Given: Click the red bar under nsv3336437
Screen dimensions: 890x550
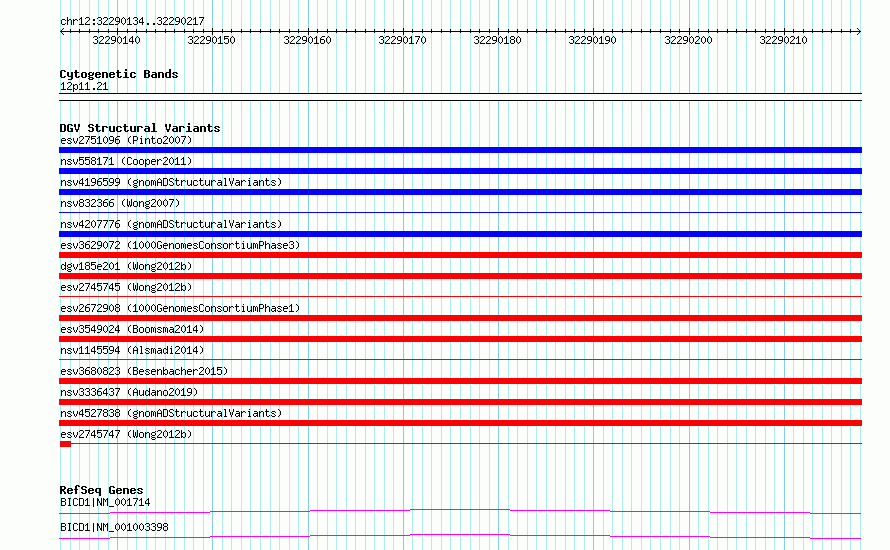Looking at the screenshot, I should point(460,402).
